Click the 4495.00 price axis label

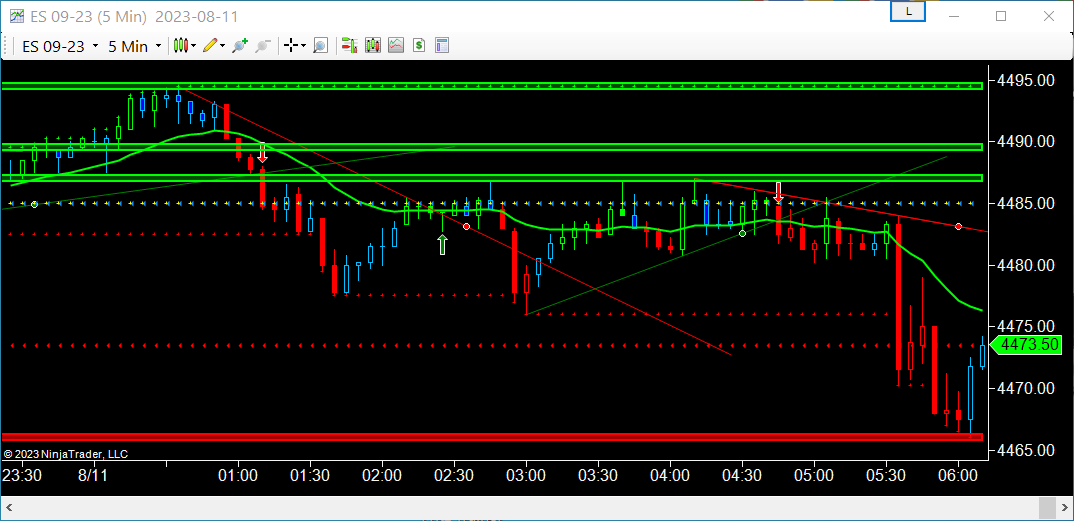coord(1026,80)
